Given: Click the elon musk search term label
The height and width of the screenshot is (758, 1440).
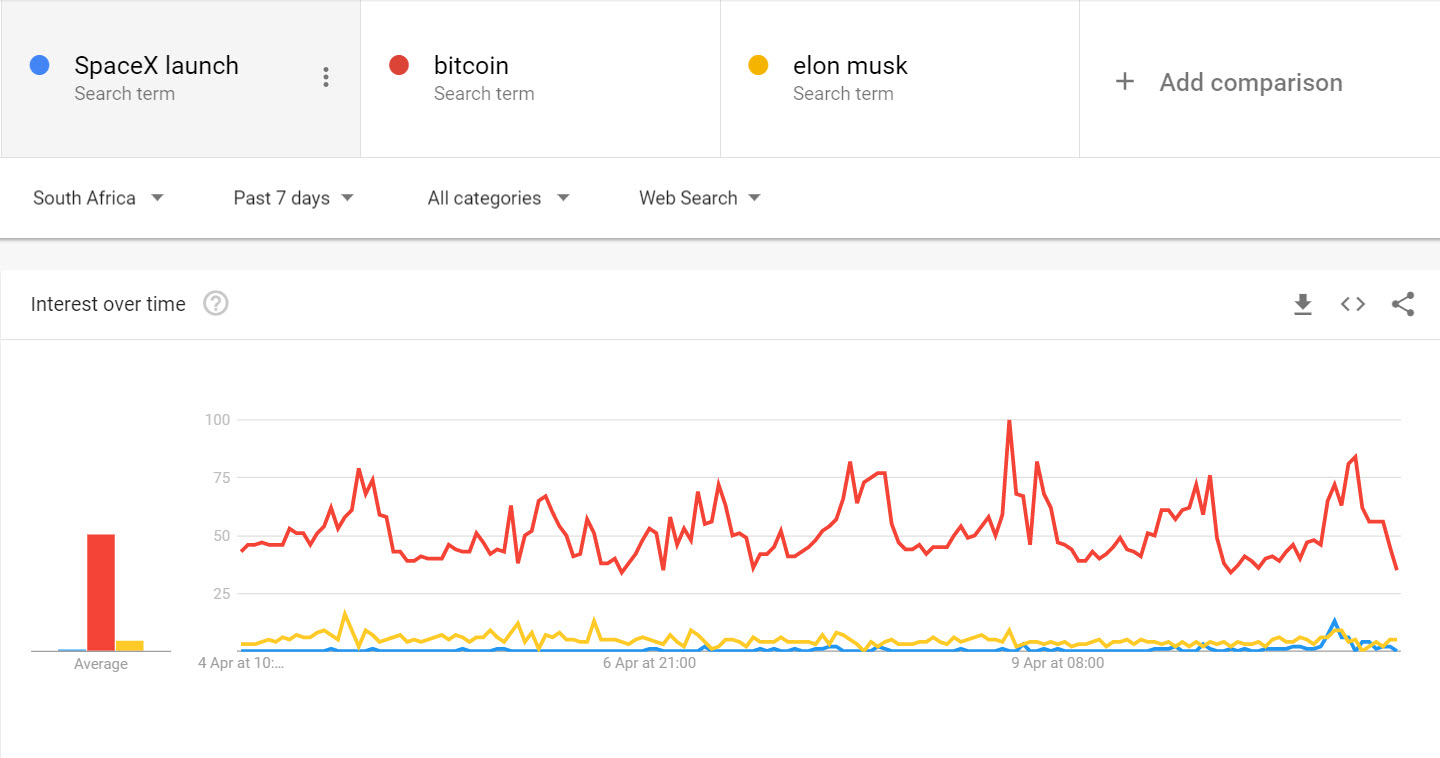Looking at the screenshot, I should [849, 64].
